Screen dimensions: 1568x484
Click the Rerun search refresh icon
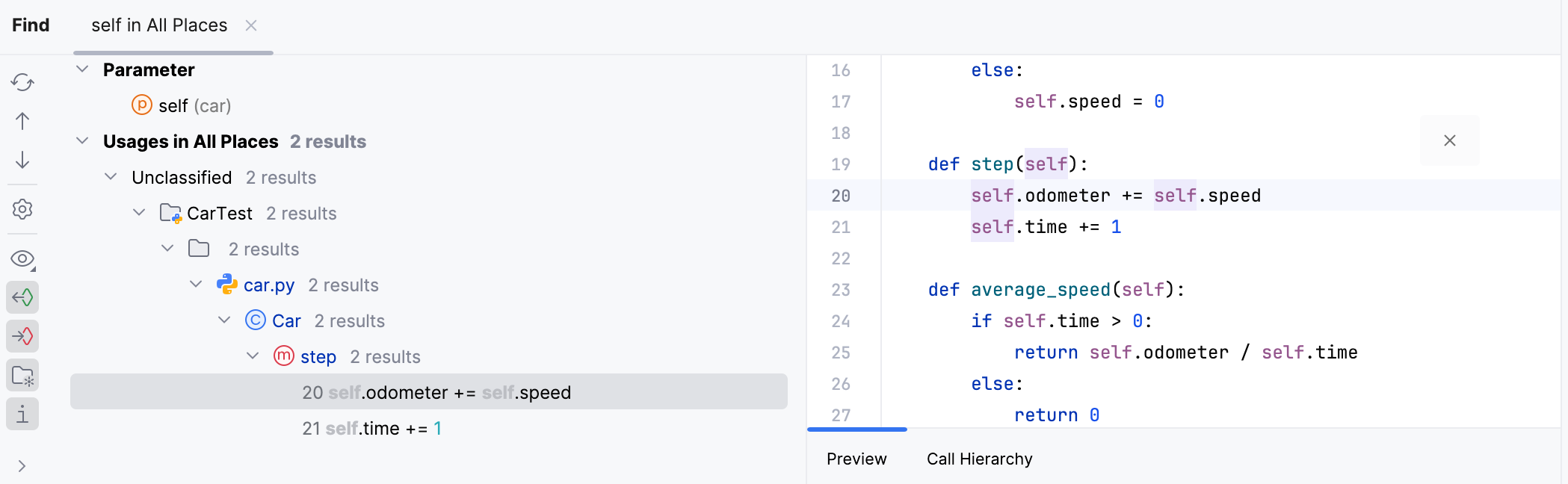(x=22, y=82)
